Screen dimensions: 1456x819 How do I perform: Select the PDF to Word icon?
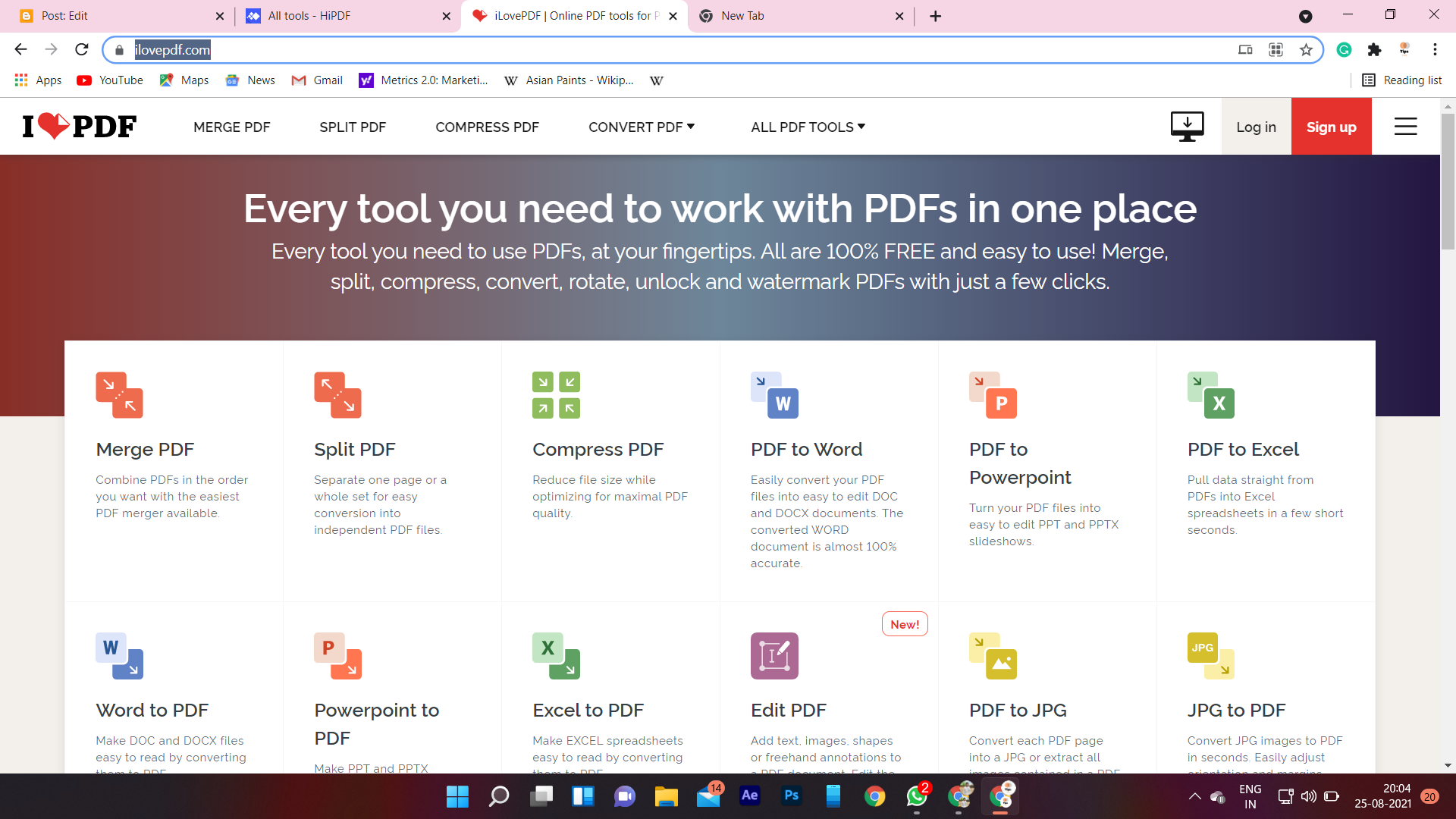[x=774, y=395]
